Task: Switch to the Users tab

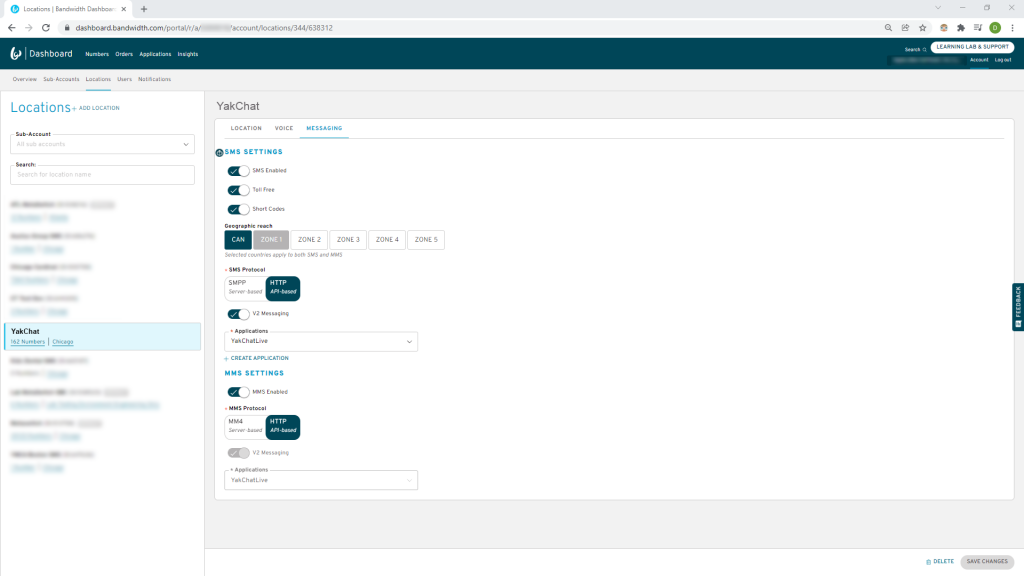Action: click(x=125, y=79)
